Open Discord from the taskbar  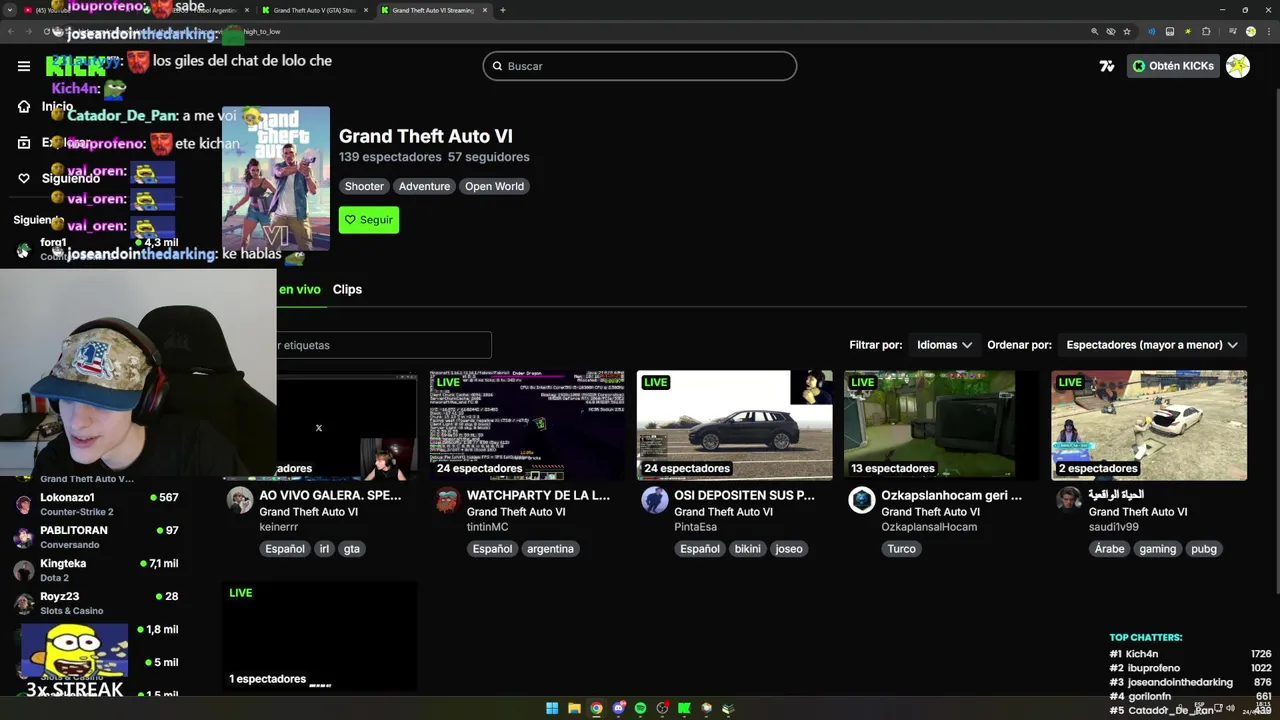[x=618, y=708]
